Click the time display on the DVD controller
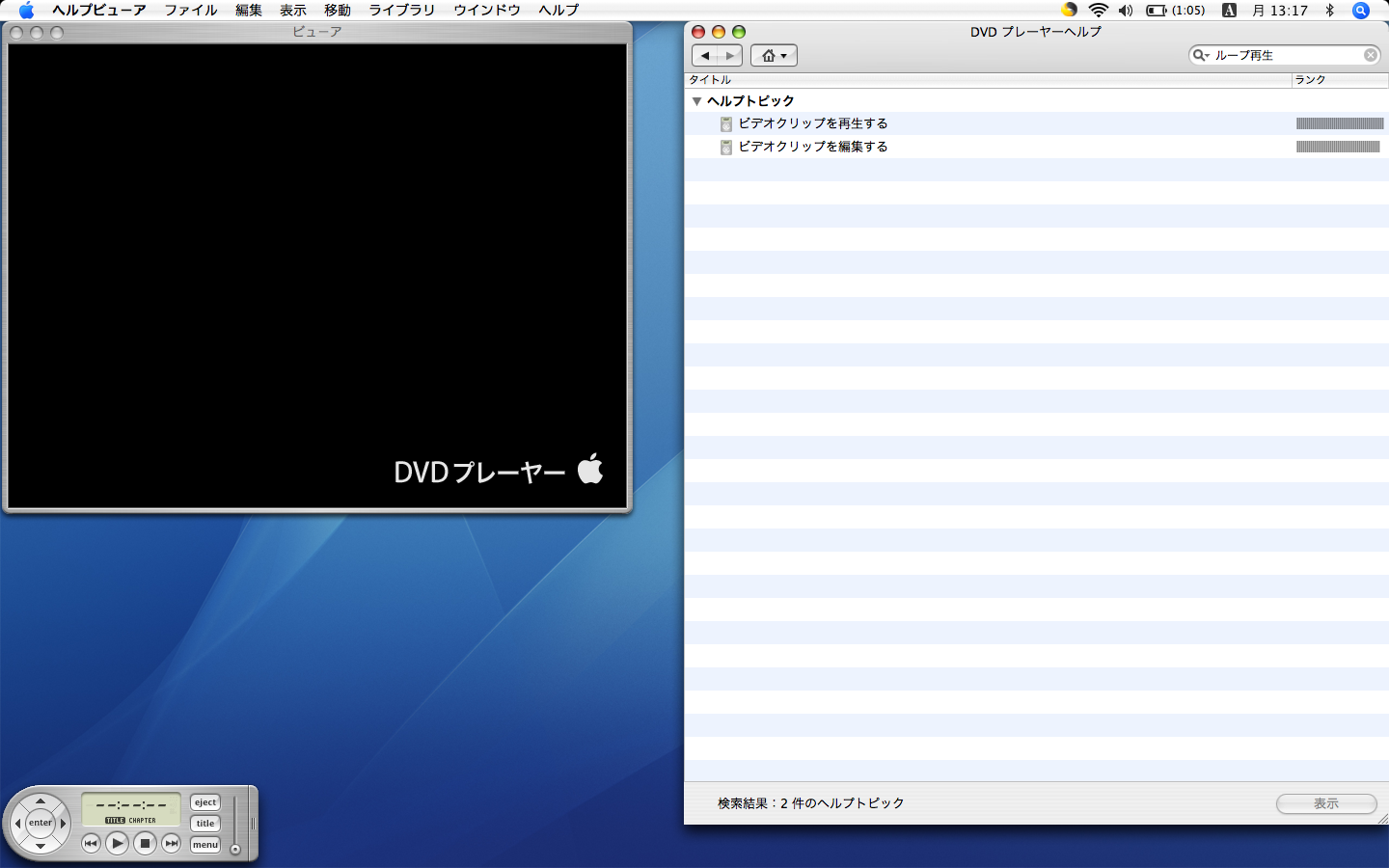 [130, 809]
